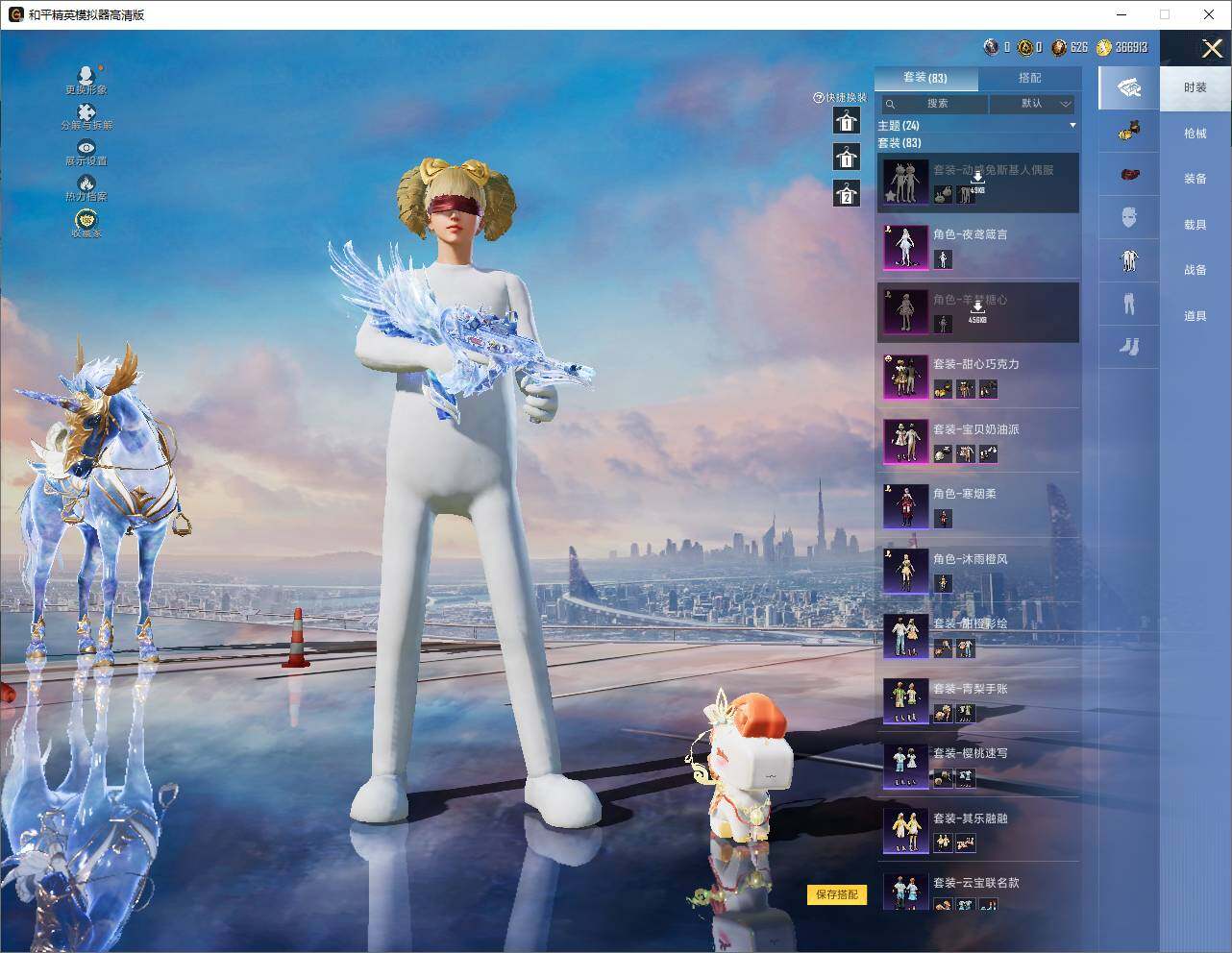Select the face mask category icon

pyautogui.click(x=1129, y=217)
